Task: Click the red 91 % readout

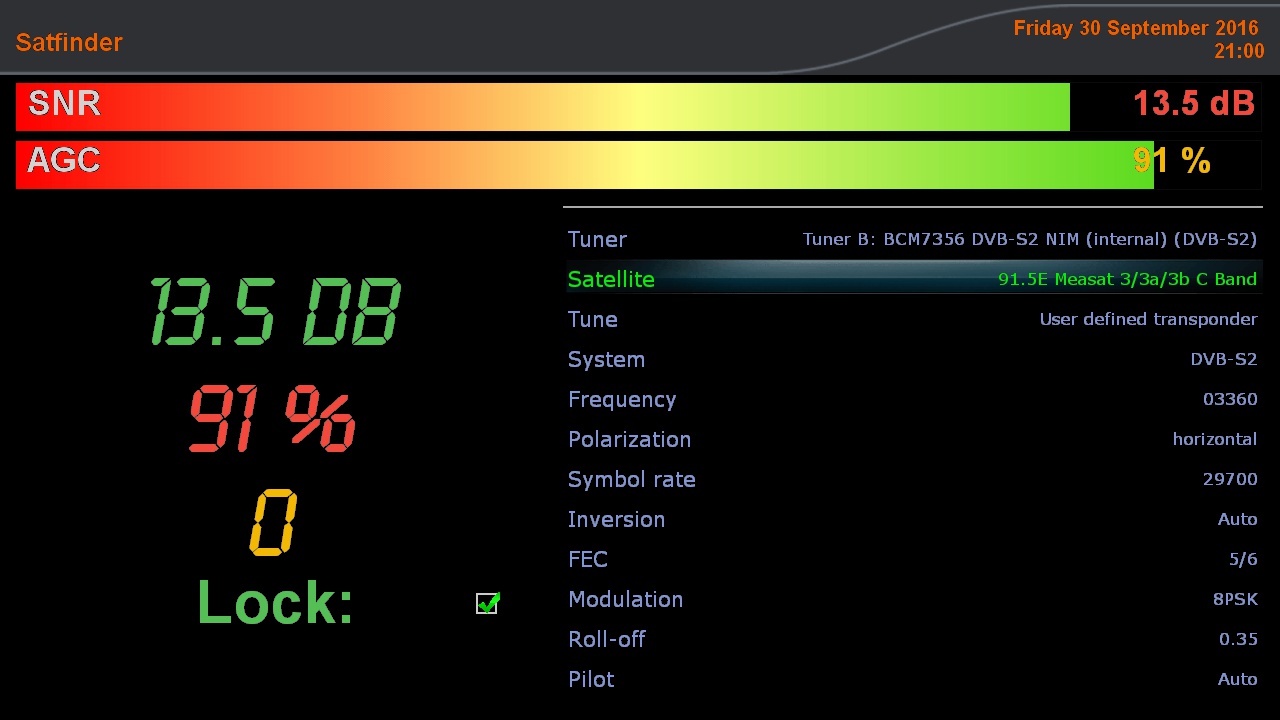Action: point(272,420)
